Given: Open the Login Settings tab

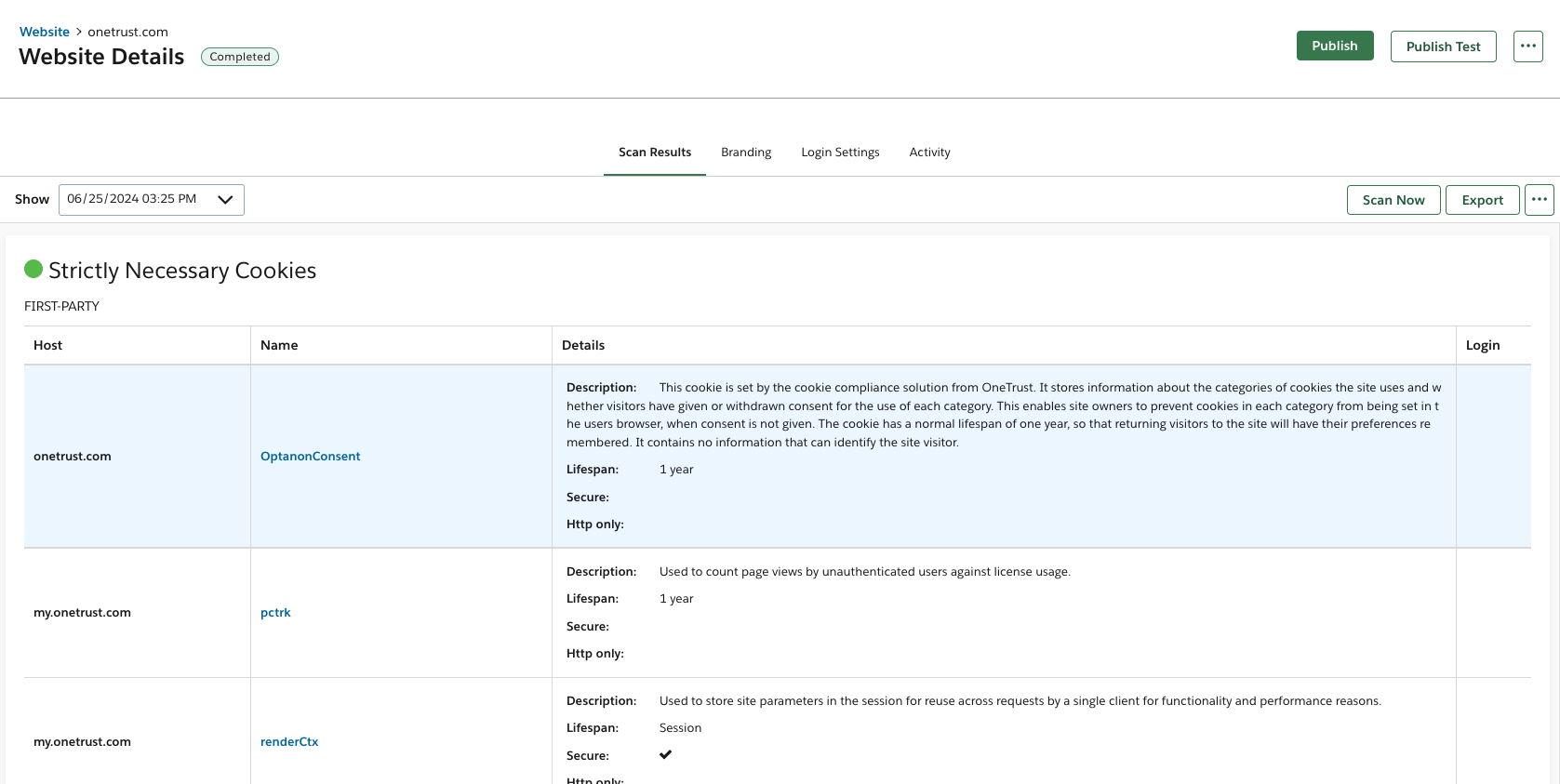Looking at the screenshot, I should [x=840, y=153].
